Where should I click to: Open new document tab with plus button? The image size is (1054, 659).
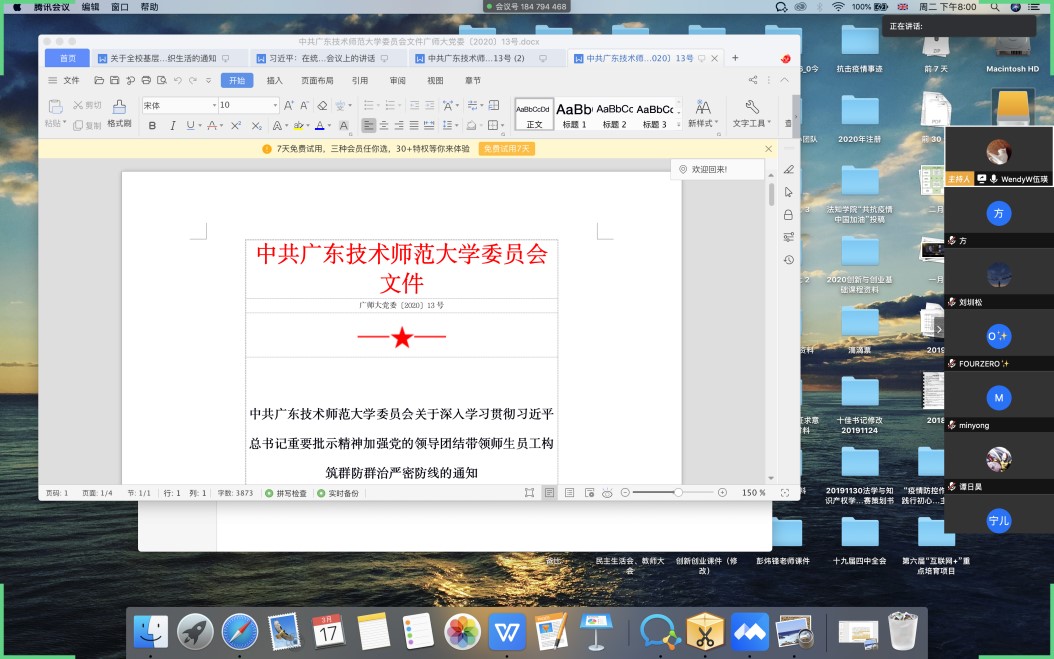735,58
